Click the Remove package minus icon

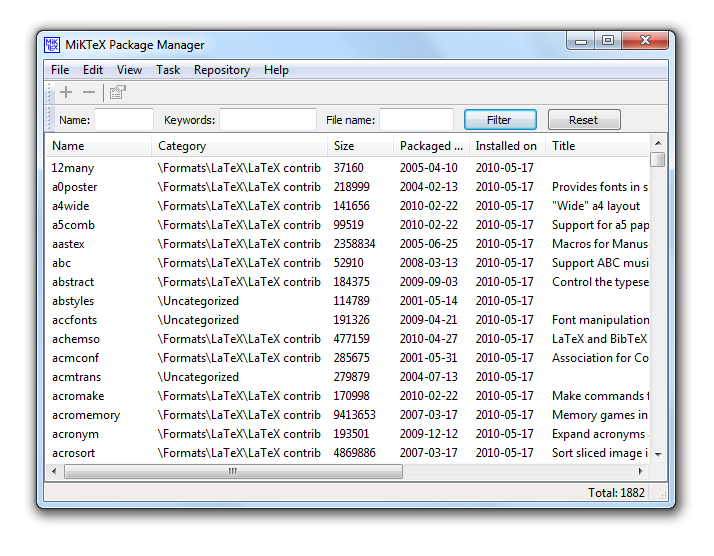[89, 92]
